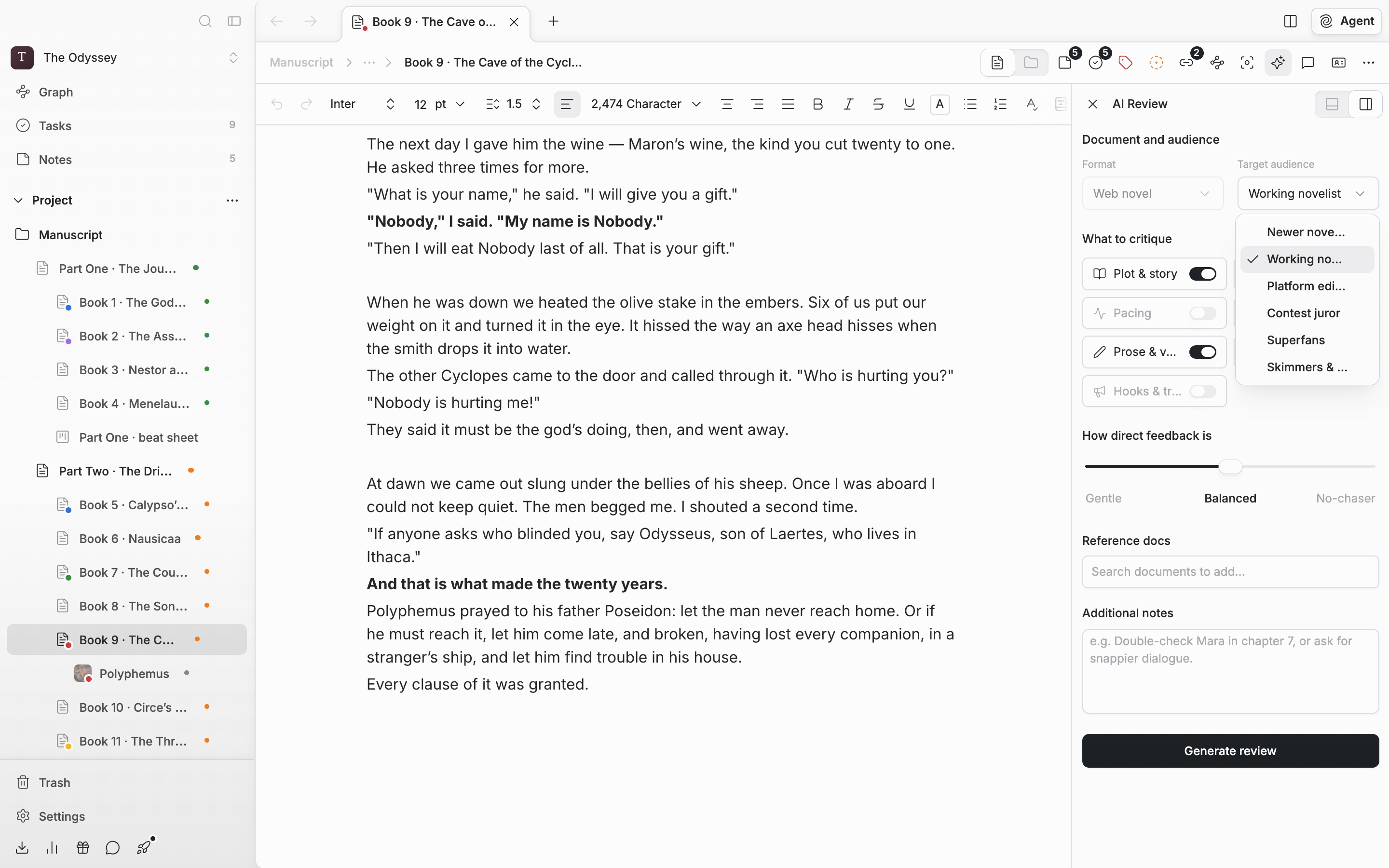
Task: Justify text alignment
Action: (788, 104)
